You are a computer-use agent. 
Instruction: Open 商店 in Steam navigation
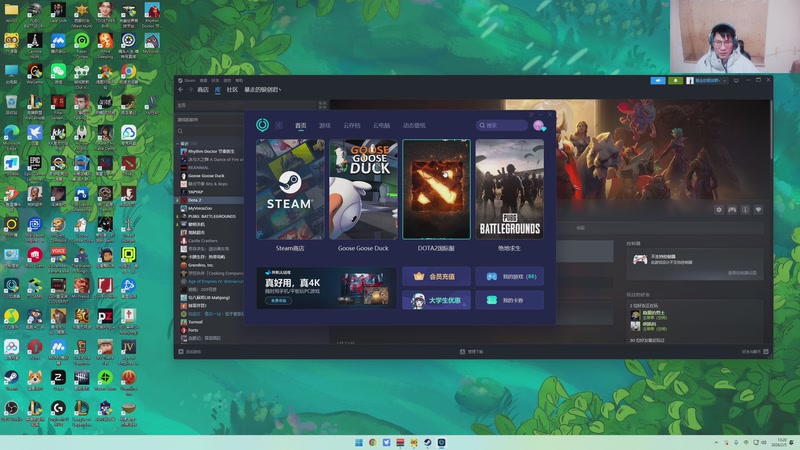pos(203,89)
